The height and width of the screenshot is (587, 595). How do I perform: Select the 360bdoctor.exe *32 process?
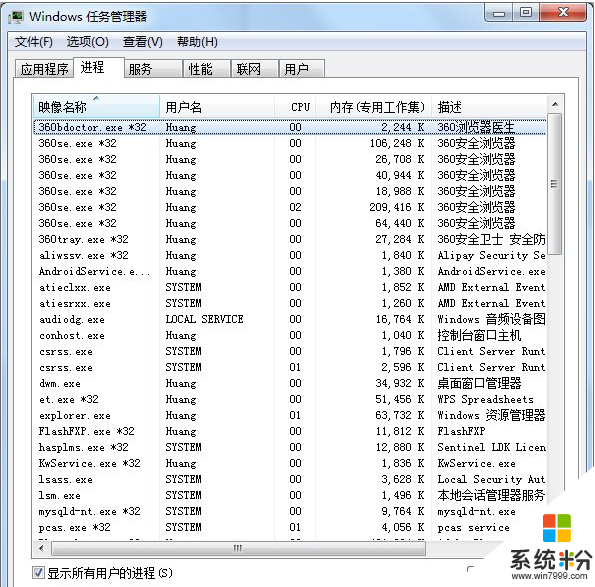tap(290, 127)
